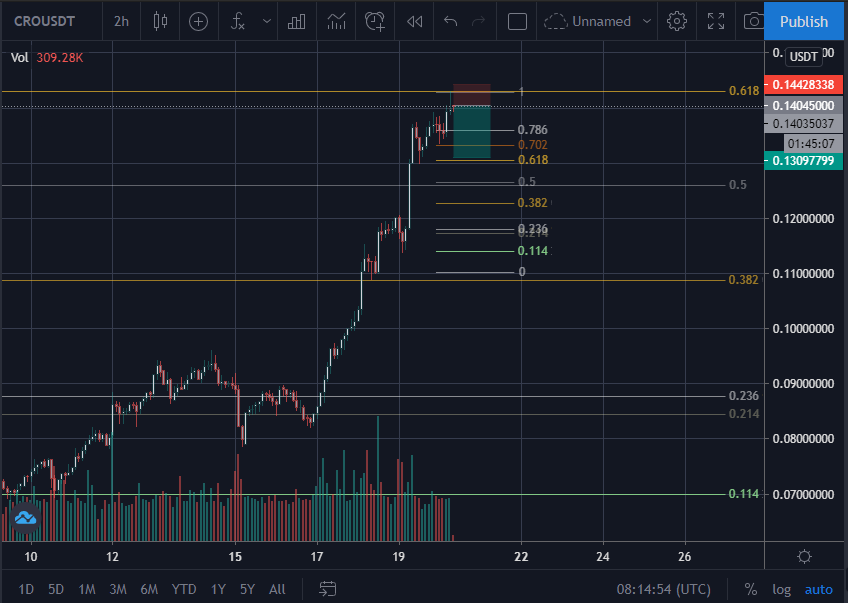848x603 pixels.
Task: Take a chart snapshot with camera icon
Action: point(753,22)
